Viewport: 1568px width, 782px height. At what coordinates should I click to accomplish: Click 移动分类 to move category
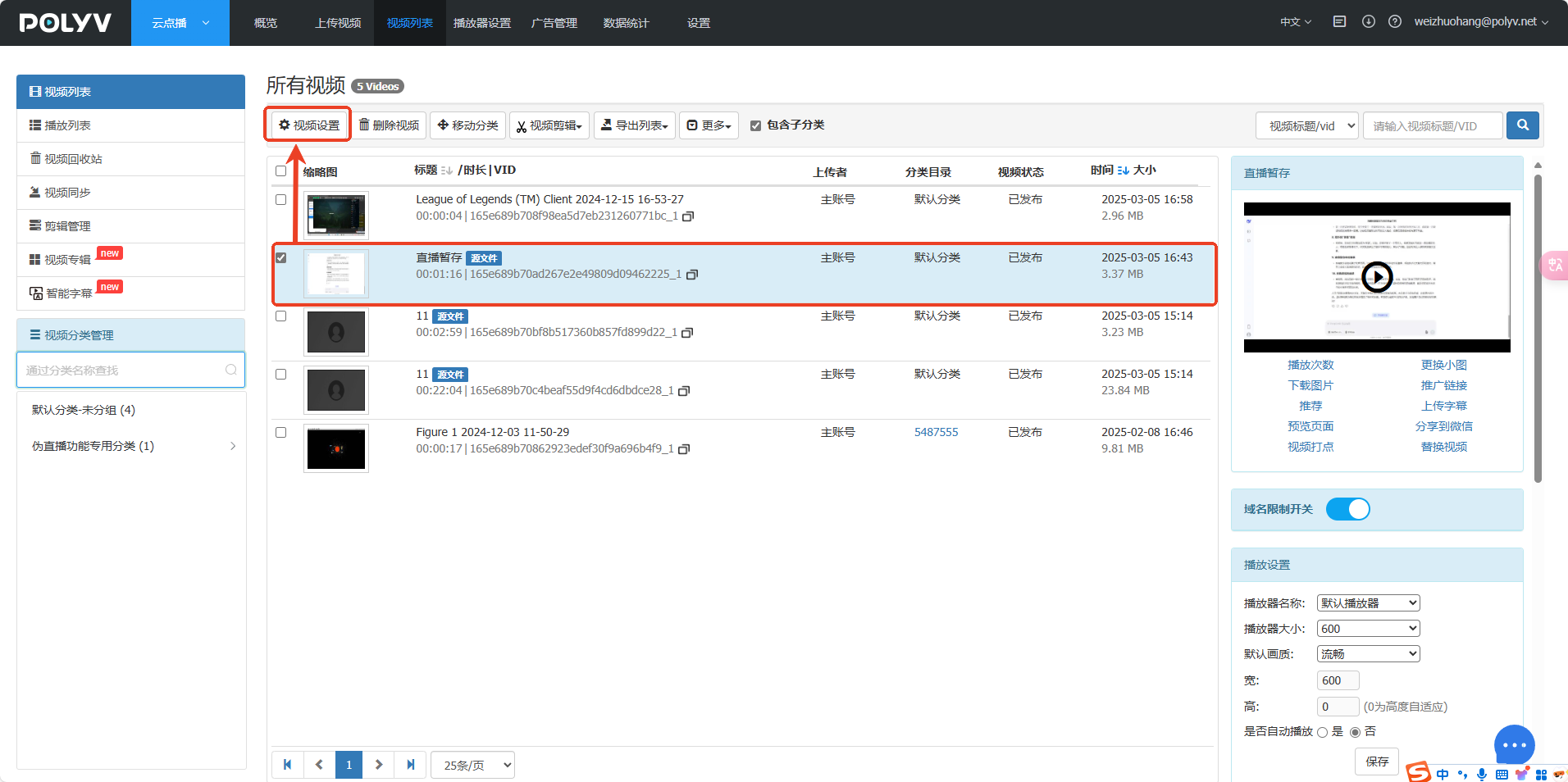click(467, 125)
